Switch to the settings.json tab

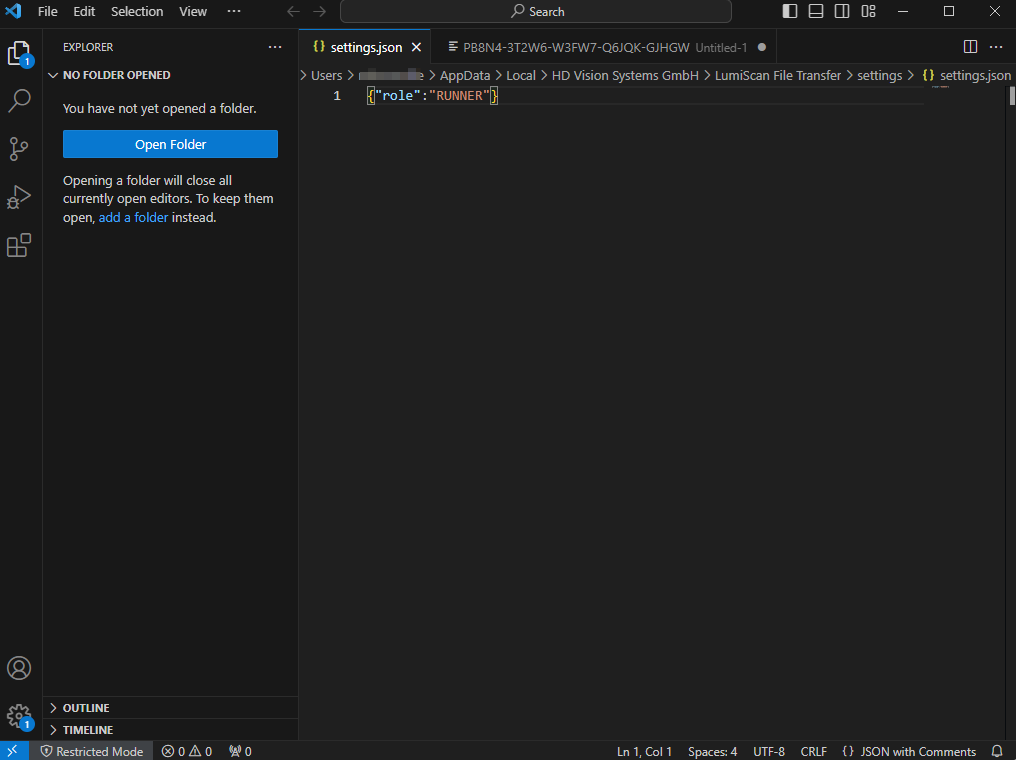[x=365, y=47]
